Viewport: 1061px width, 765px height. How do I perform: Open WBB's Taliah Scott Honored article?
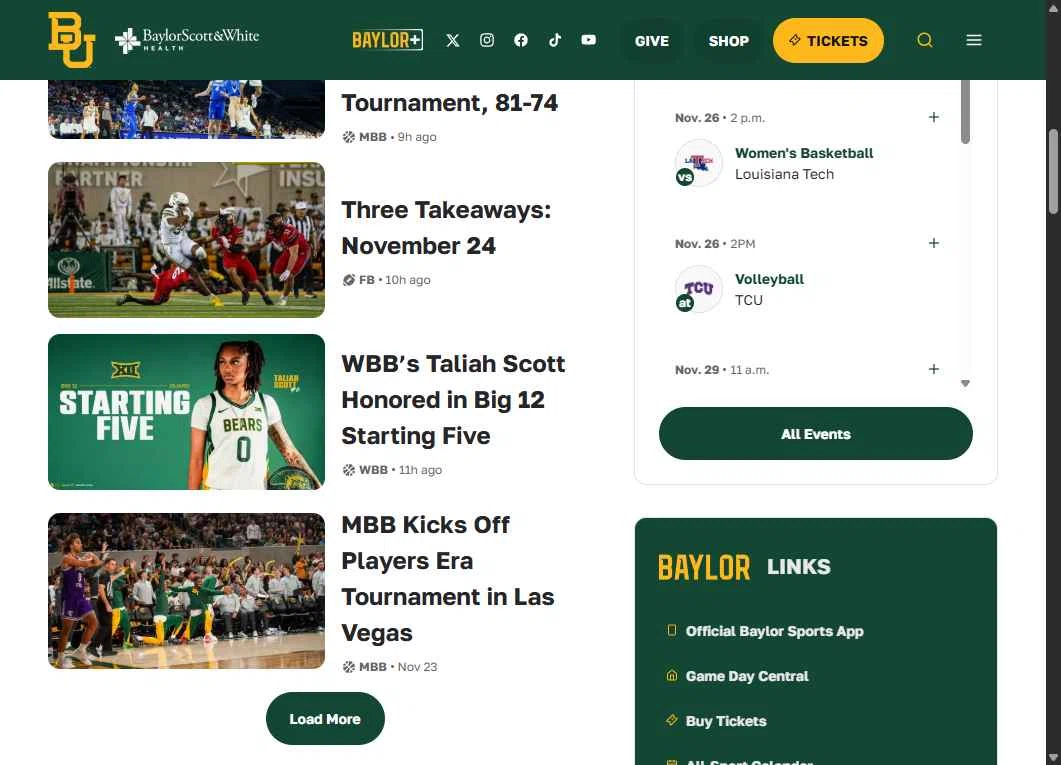point(453,399)
